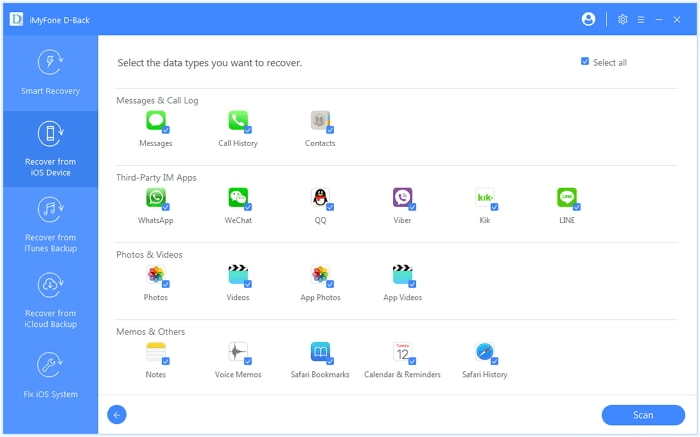Click the Viber icon
Screen dimensions: 700x437
coord(402,197)
